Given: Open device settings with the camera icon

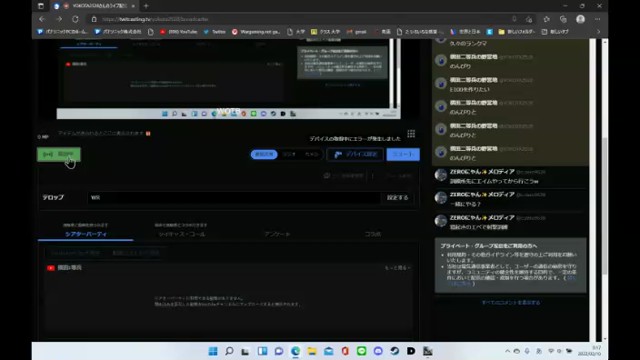Looking at the screenshot, I should pos(355,154).
